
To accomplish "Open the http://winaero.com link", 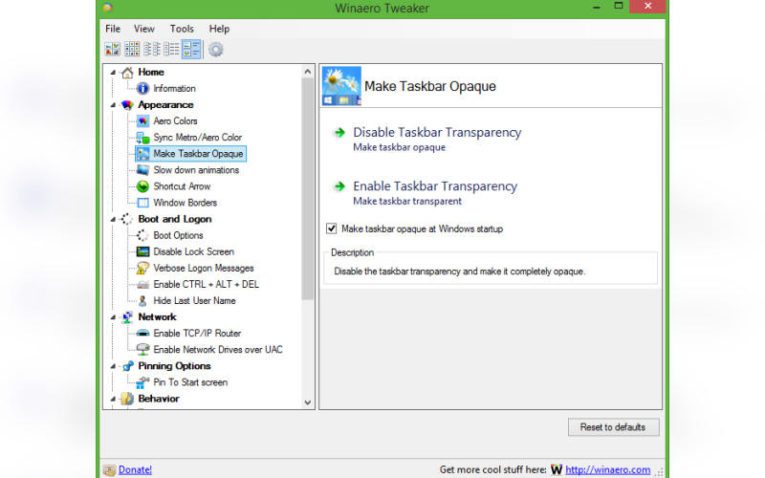I will [608, 470].
